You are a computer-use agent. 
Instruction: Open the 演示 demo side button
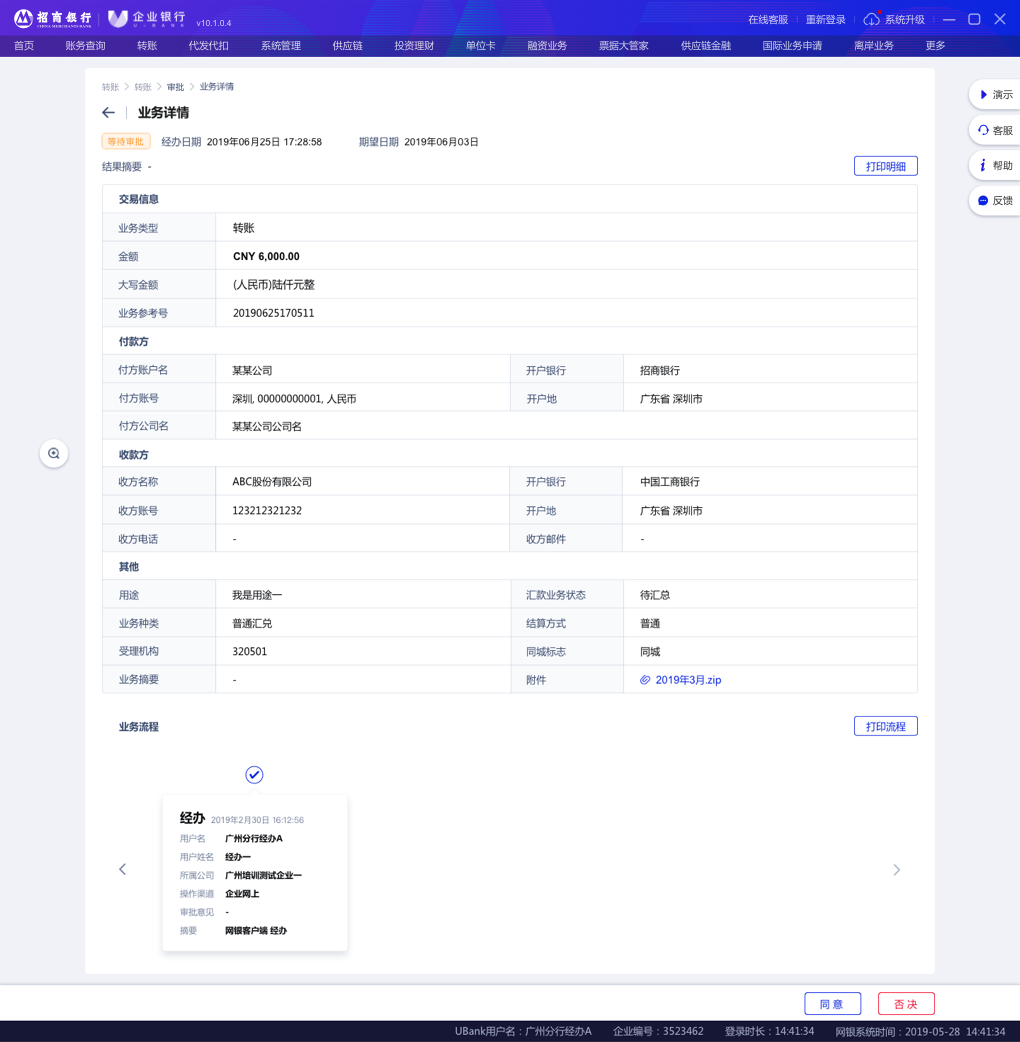pos(995,95)
